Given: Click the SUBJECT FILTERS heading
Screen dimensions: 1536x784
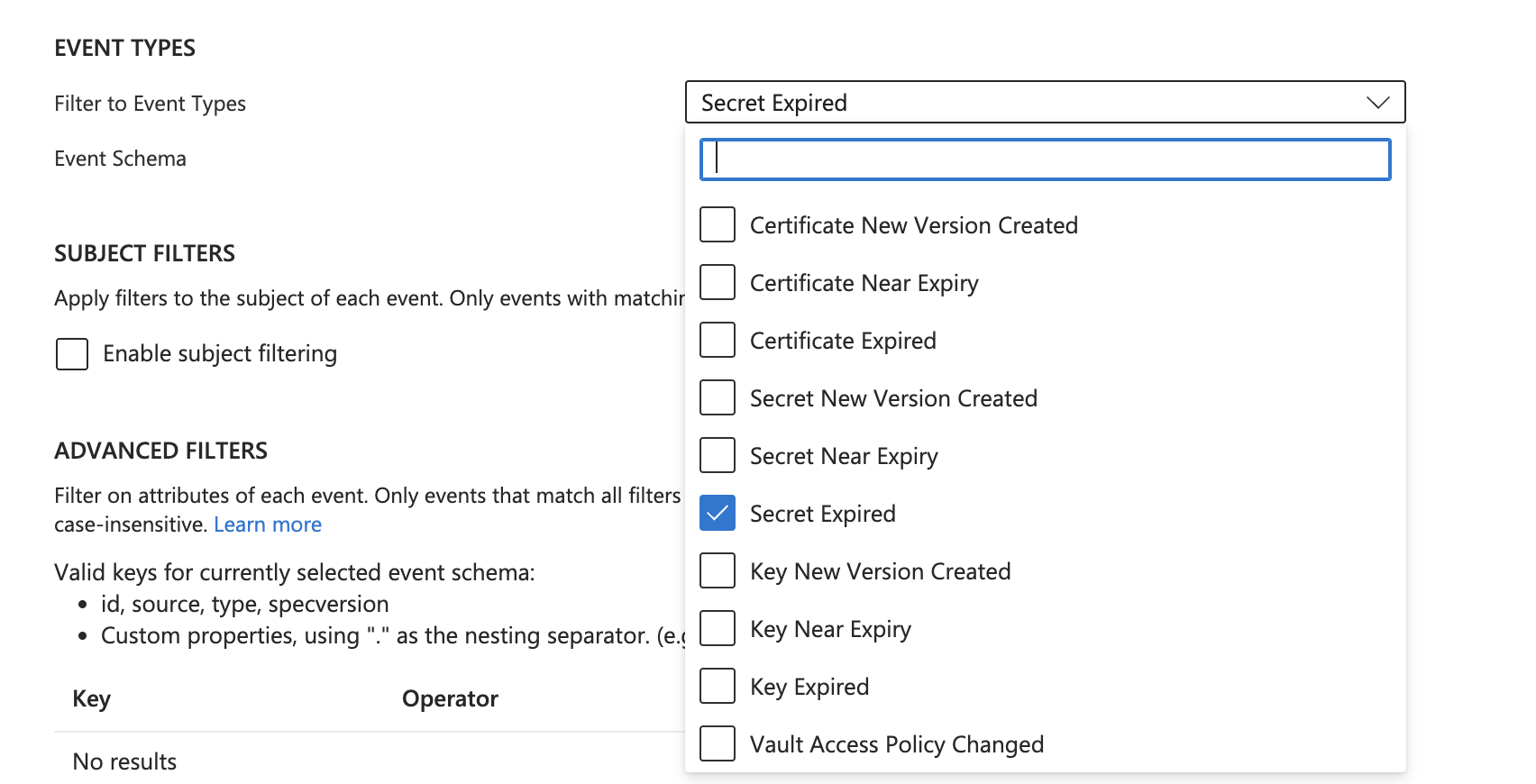Looking at the screenshot, I should 144,253.
